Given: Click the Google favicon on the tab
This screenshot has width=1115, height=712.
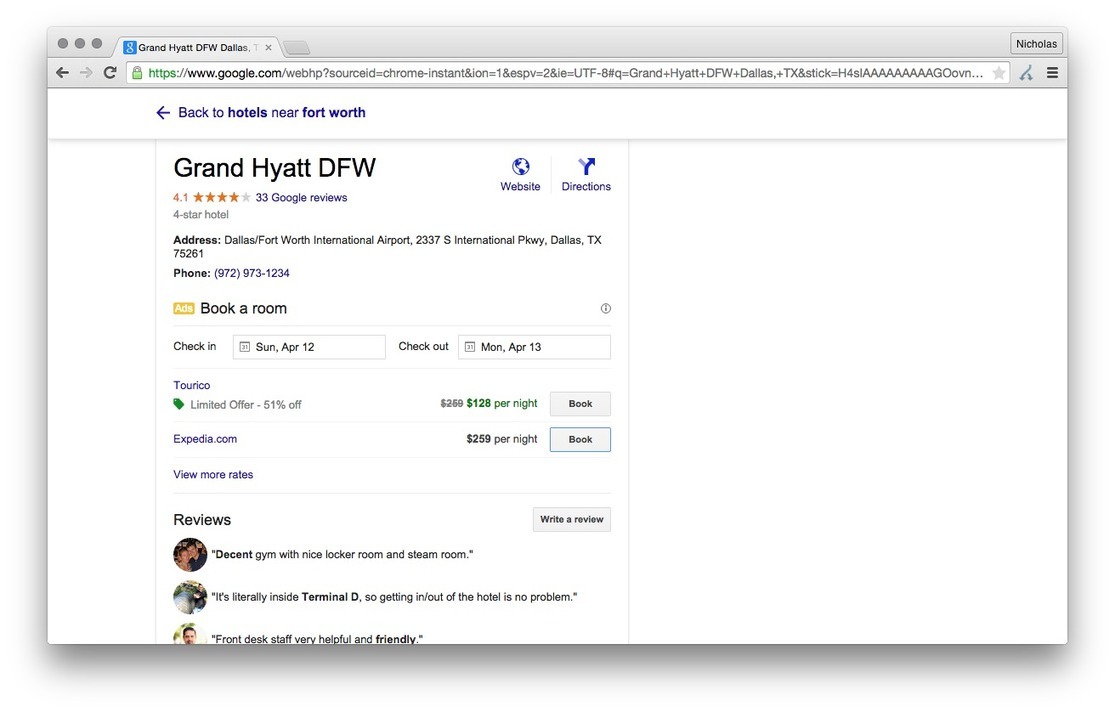Looking at the screenshot, I should point(129,48).
